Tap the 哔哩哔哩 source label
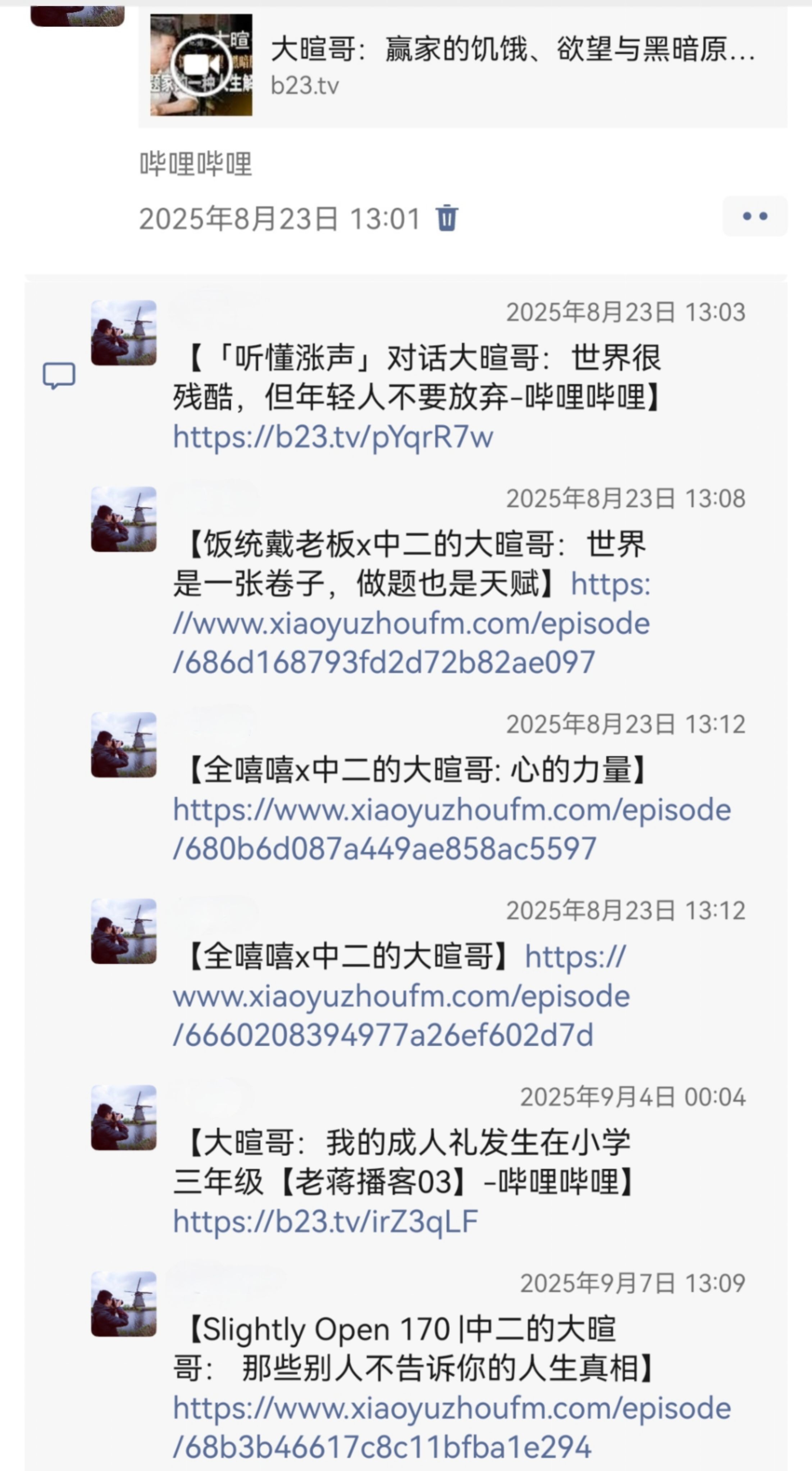Viewport: 812px width, 1471px height. pyautogui.click(x=196, y=164)
